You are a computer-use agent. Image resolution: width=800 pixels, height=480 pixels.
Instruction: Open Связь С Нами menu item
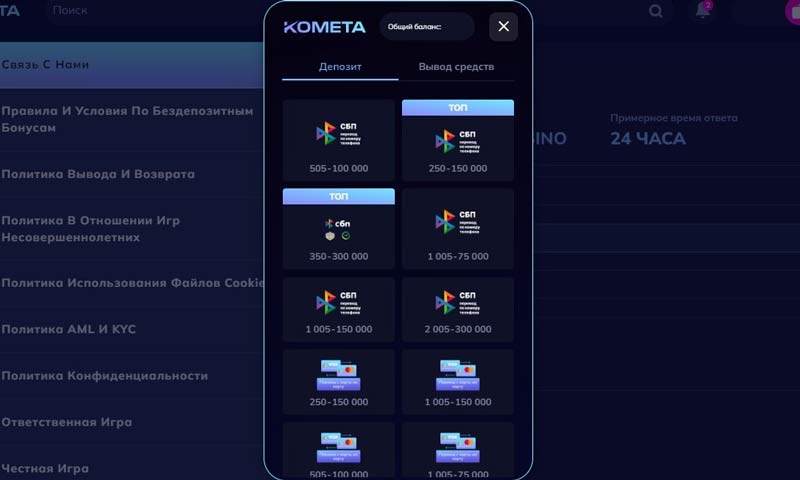pyautogui.click(x=132, y=65)
